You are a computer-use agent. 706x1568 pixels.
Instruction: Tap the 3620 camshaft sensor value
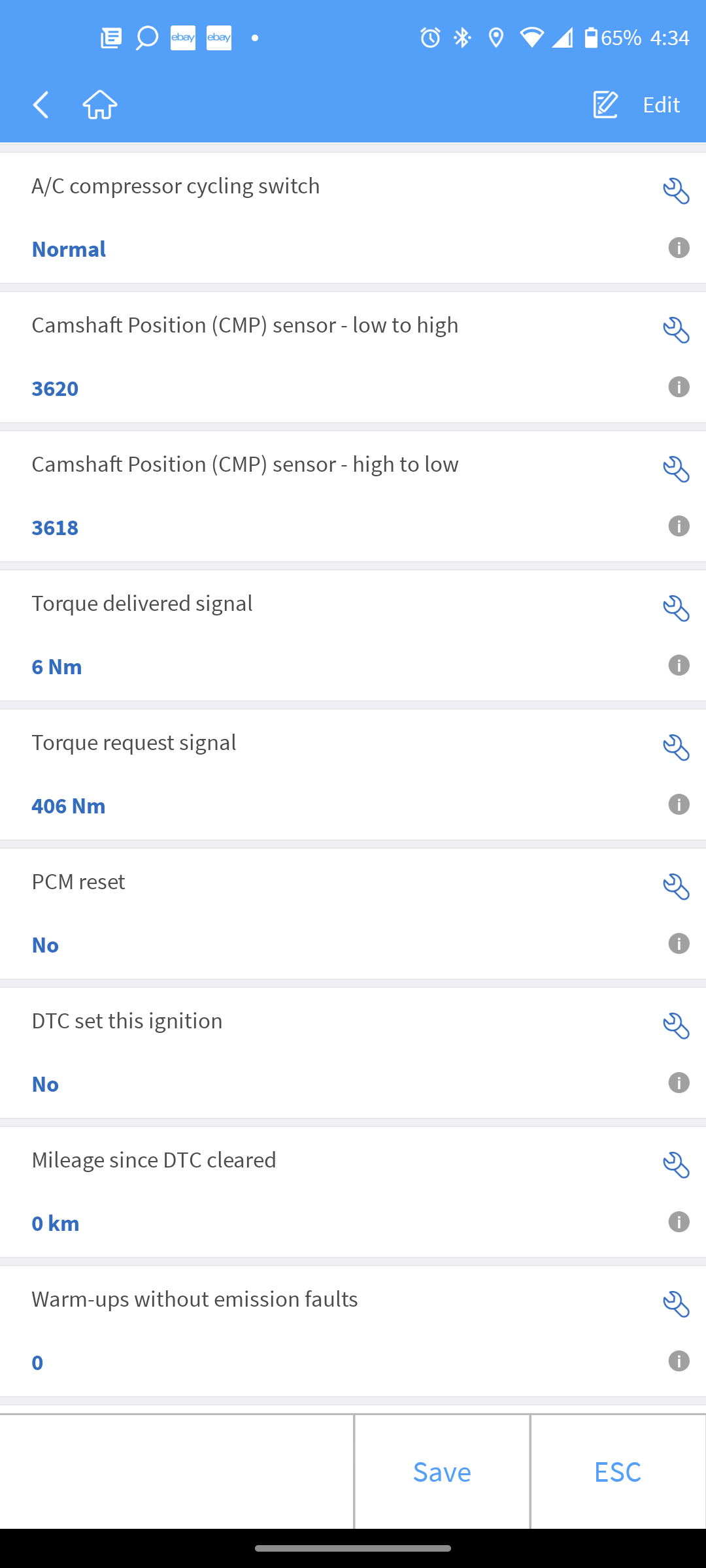click(x=56, y=389)
